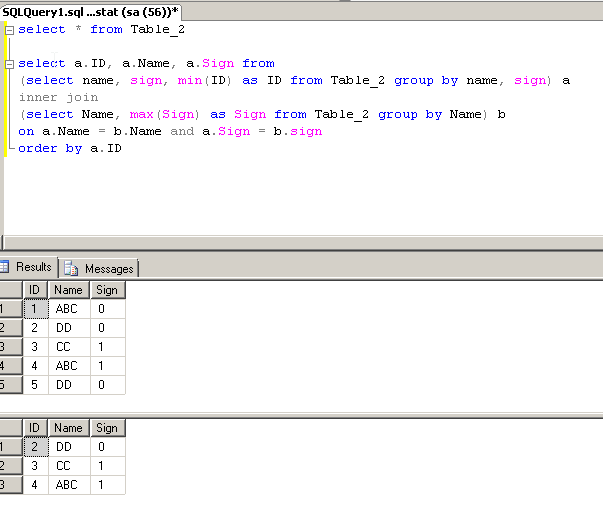Switch to the Messages tab
This screenshot has width=603, height=529.
click(108, 269)
